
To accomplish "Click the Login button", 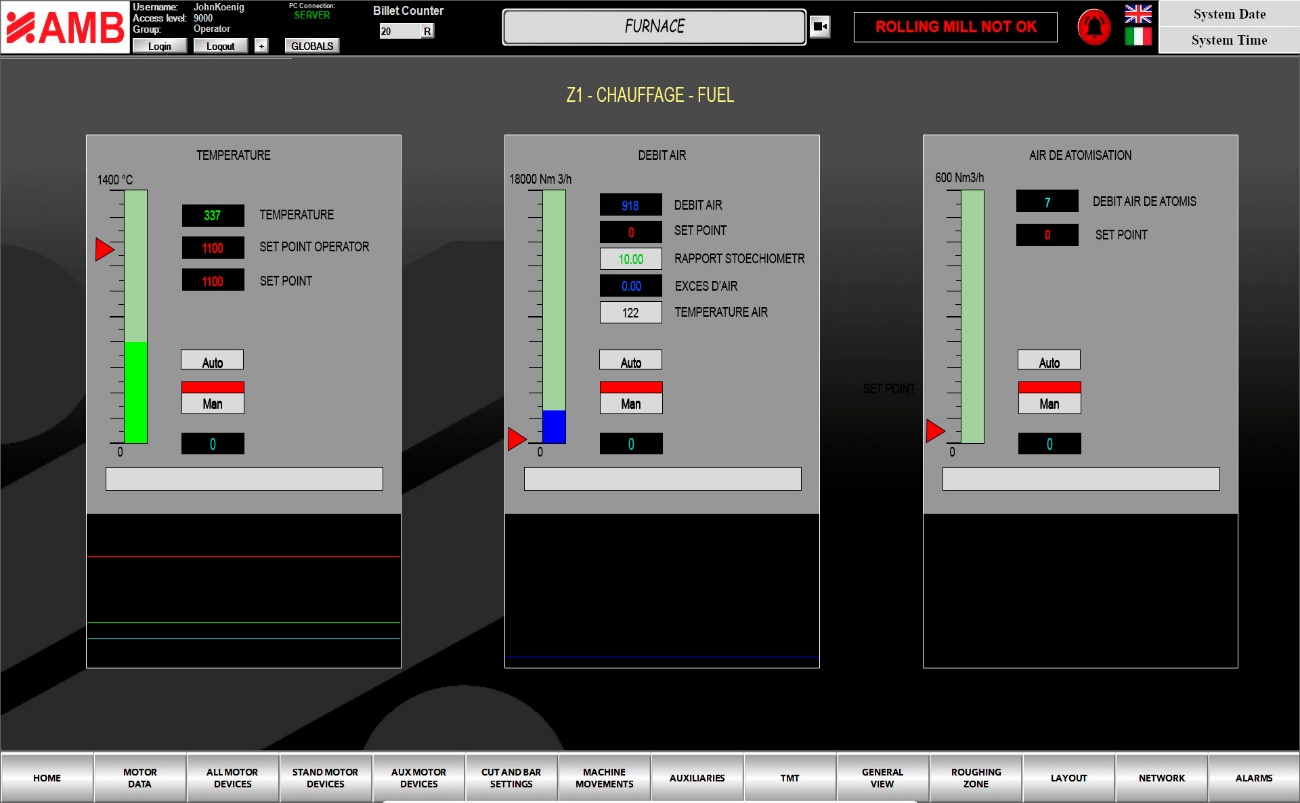I will (160, 46).
